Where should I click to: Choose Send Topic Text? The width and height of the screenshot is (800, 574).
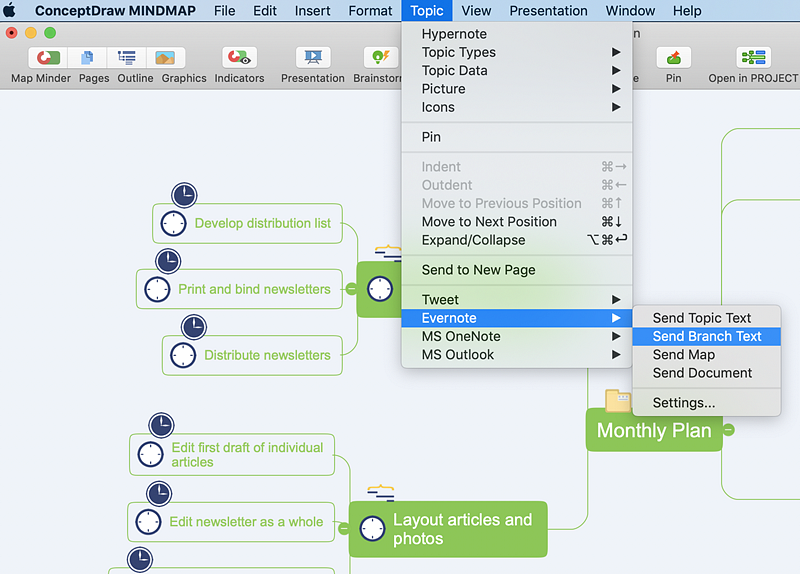tap(707, 318)
